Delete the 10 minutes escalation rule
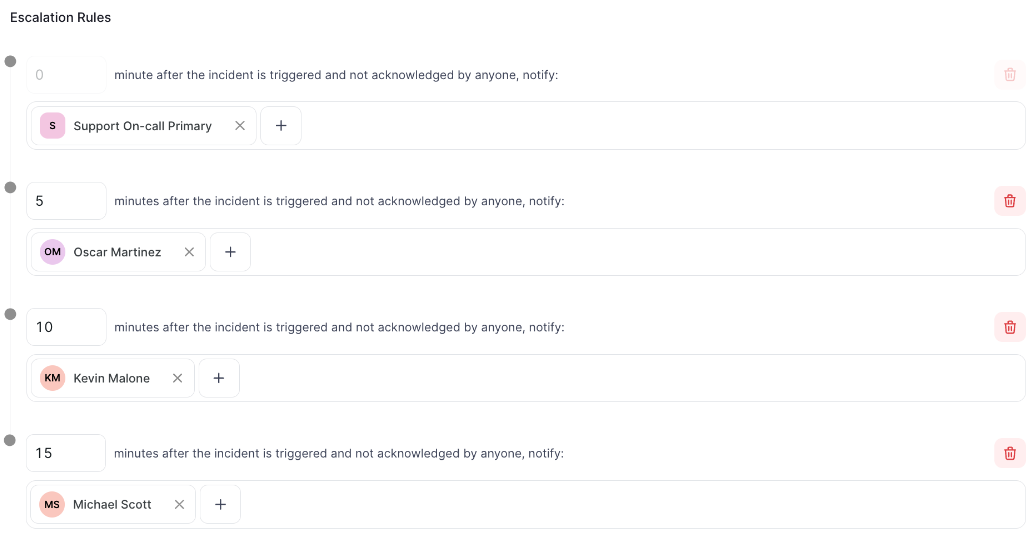 coord(1010,327)
